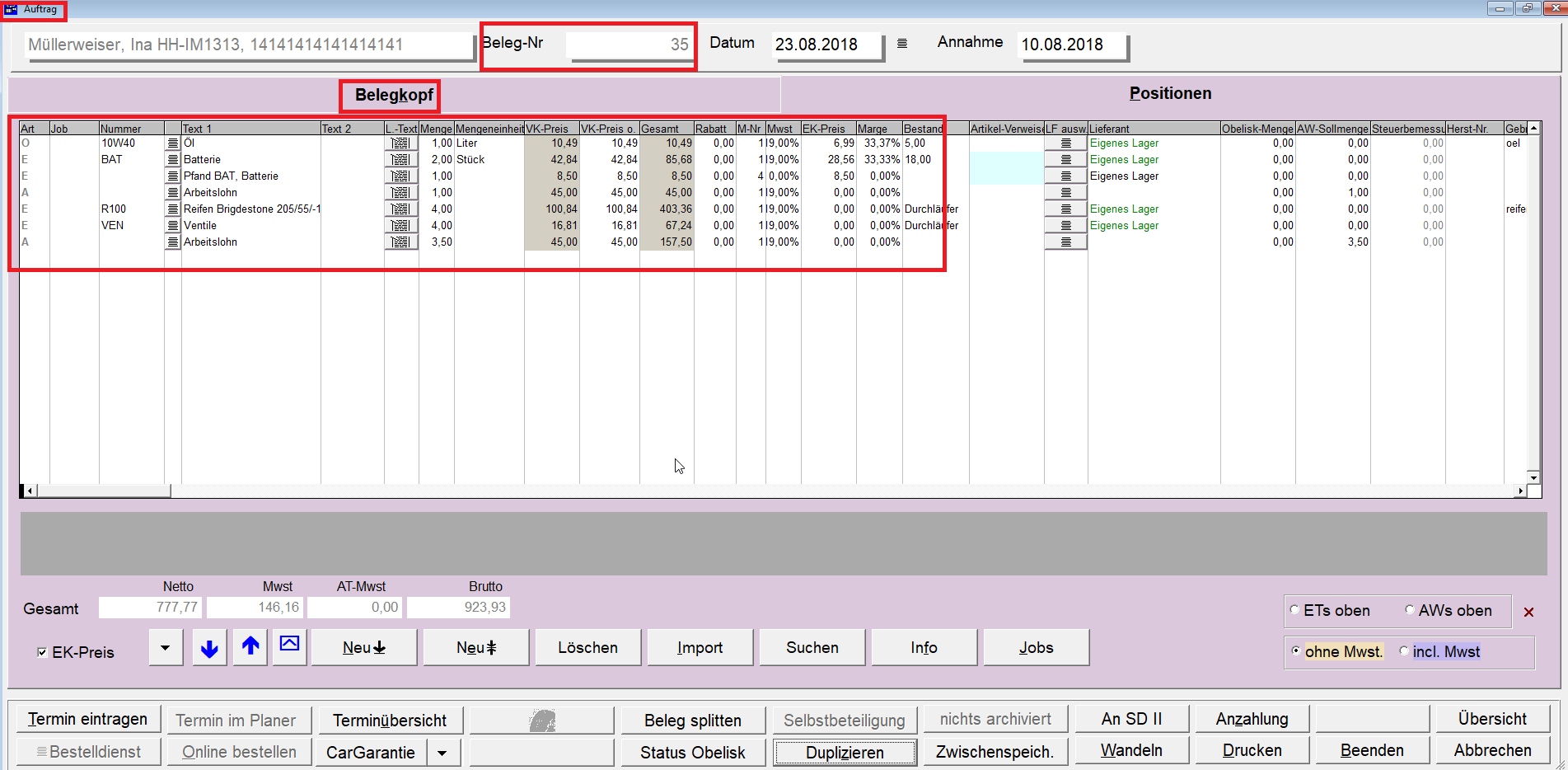Image resolution: width=1568 pixels, height=770 pixels.
Task: Click LF ausw. button in BAT row
Action: tap(1065, 160)
